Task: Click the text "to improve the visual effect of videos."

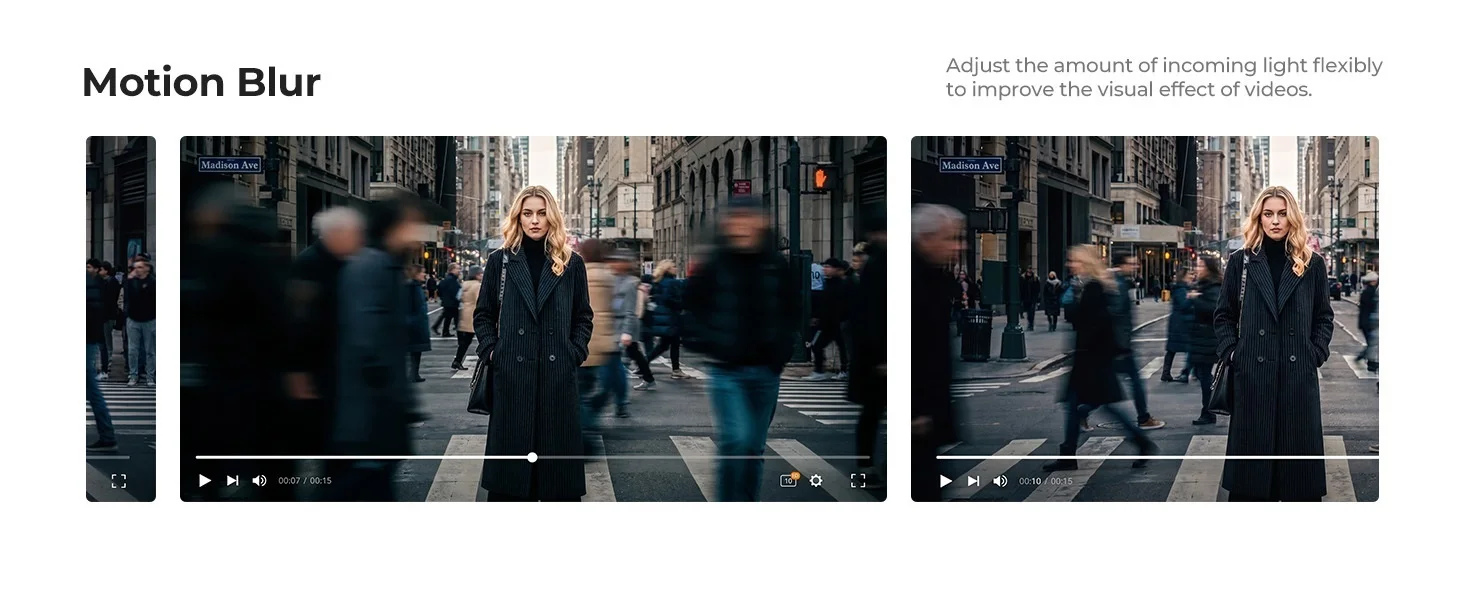Action: point(1129,90)
